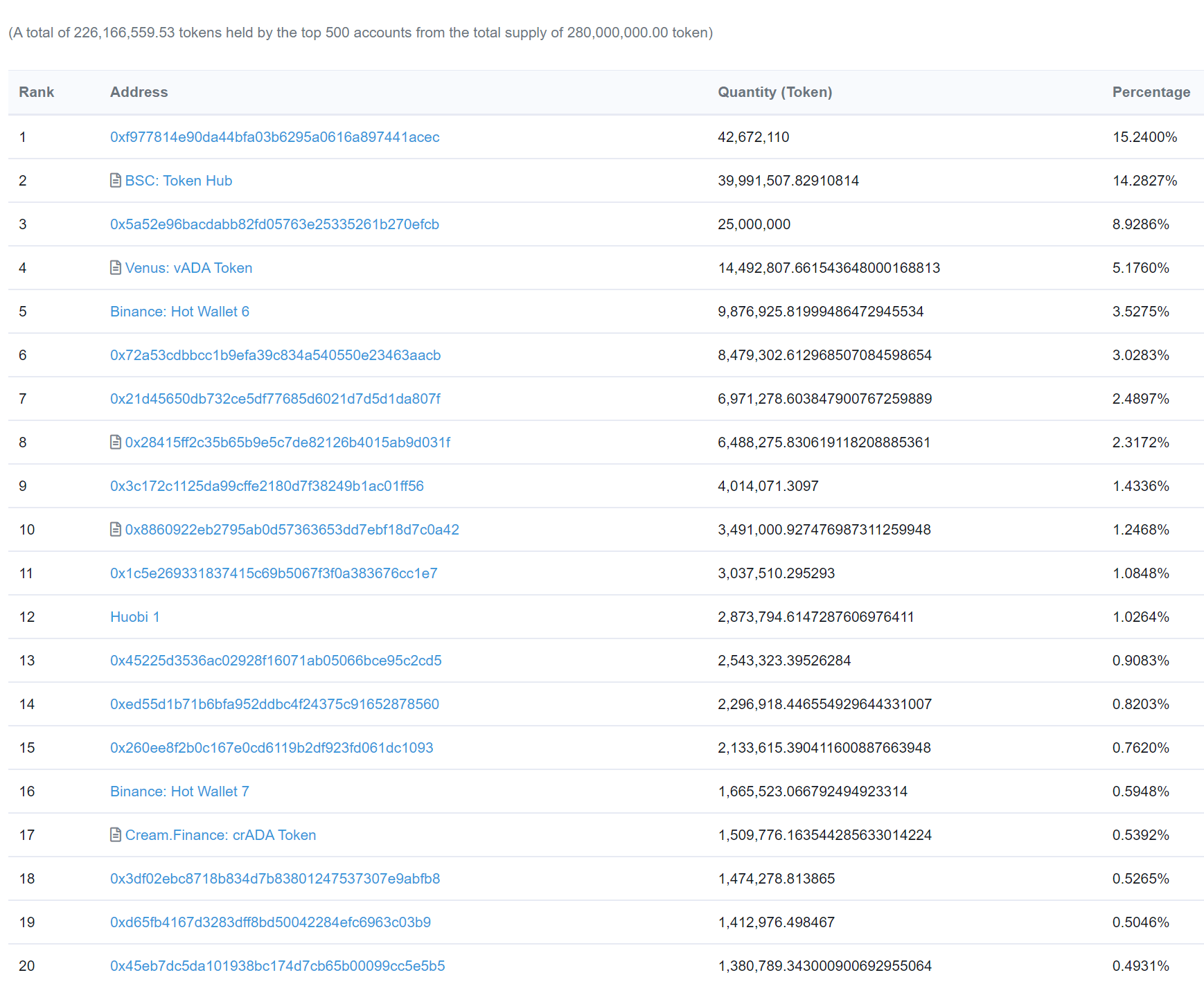Open address 0x72a53cdbbcc1b9efa39c834a540550e23463aacb
The width and height of the screenshot is (1204, 984).
pyautogui.click(x=276, y=355)
